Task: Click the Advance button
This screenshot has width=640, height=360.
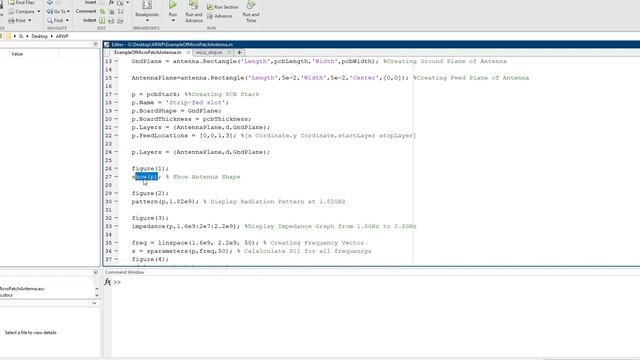Action: point(220,16)
